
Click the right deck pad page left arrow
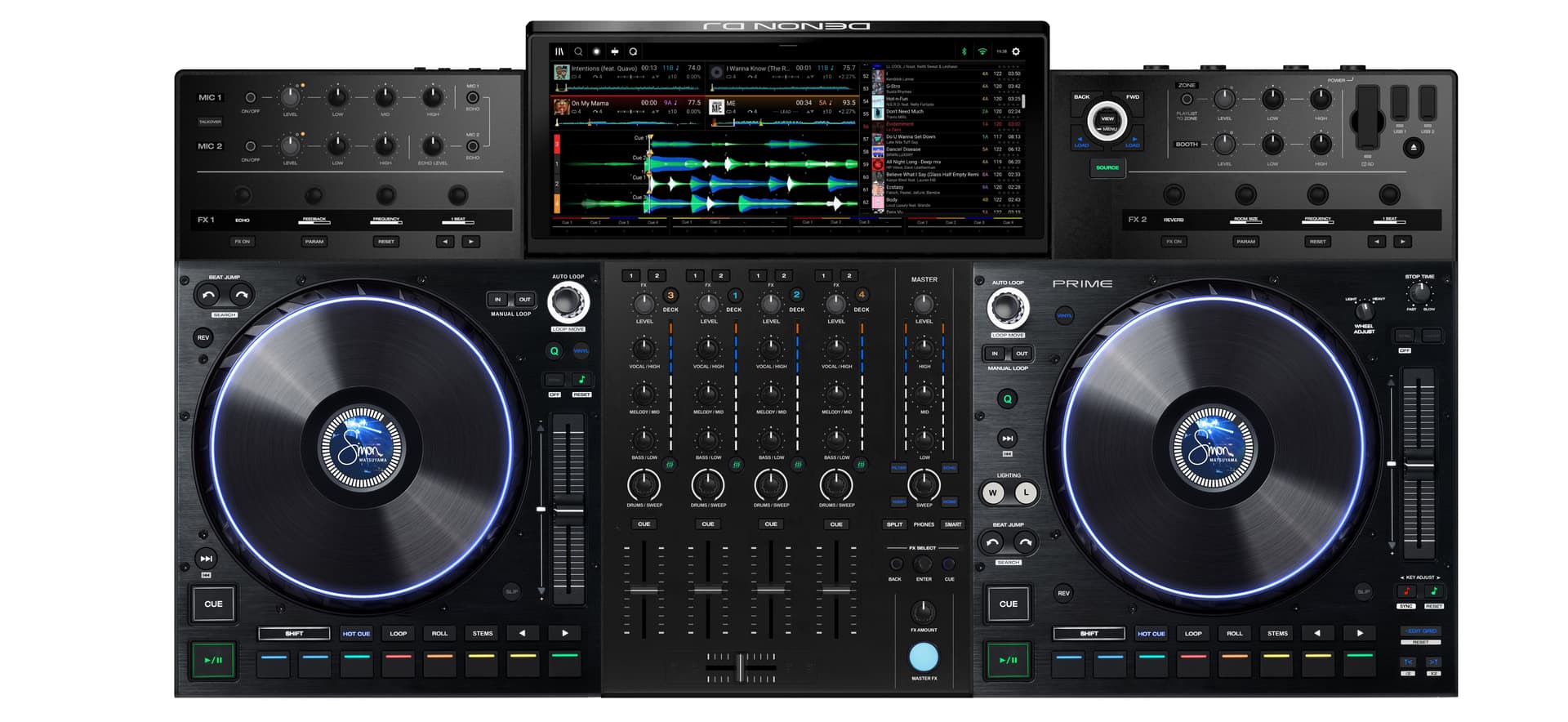pos(1316,633)
